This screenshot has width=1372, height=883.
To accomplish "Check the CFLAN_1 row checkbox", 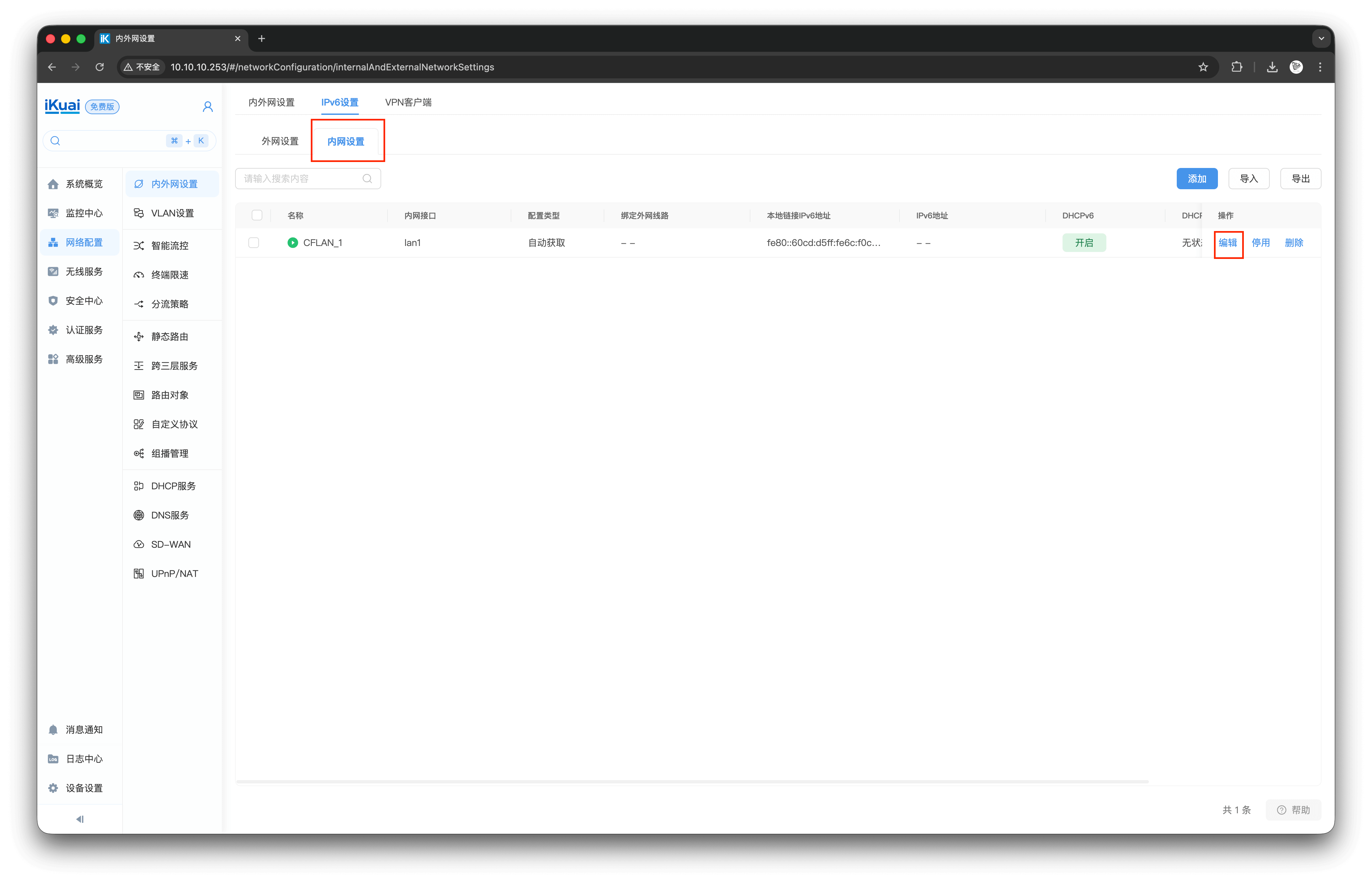I will coord(254,243).
